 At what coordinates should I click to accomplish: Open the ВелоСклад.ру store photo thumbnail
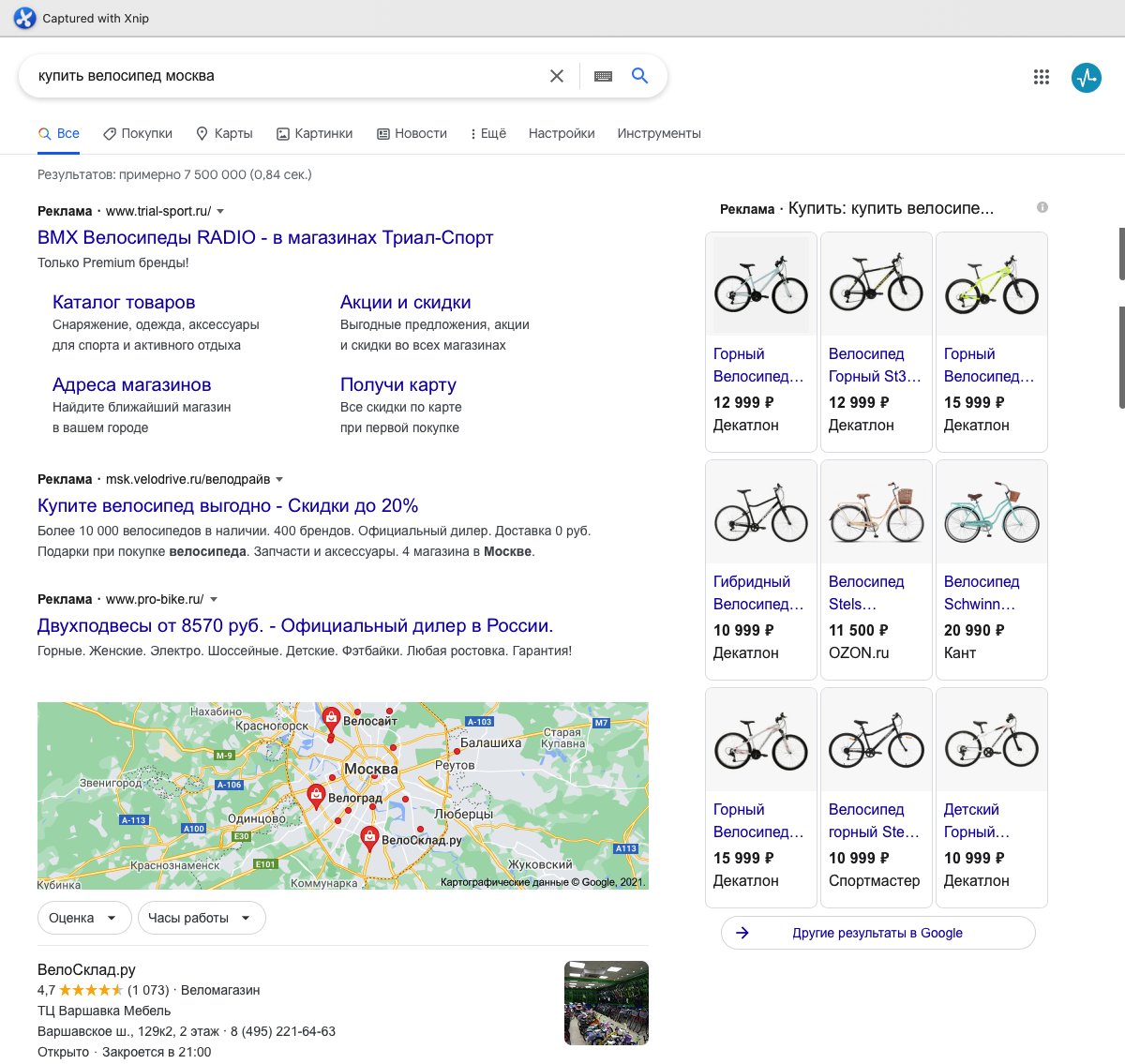[x=607, y=1003]
